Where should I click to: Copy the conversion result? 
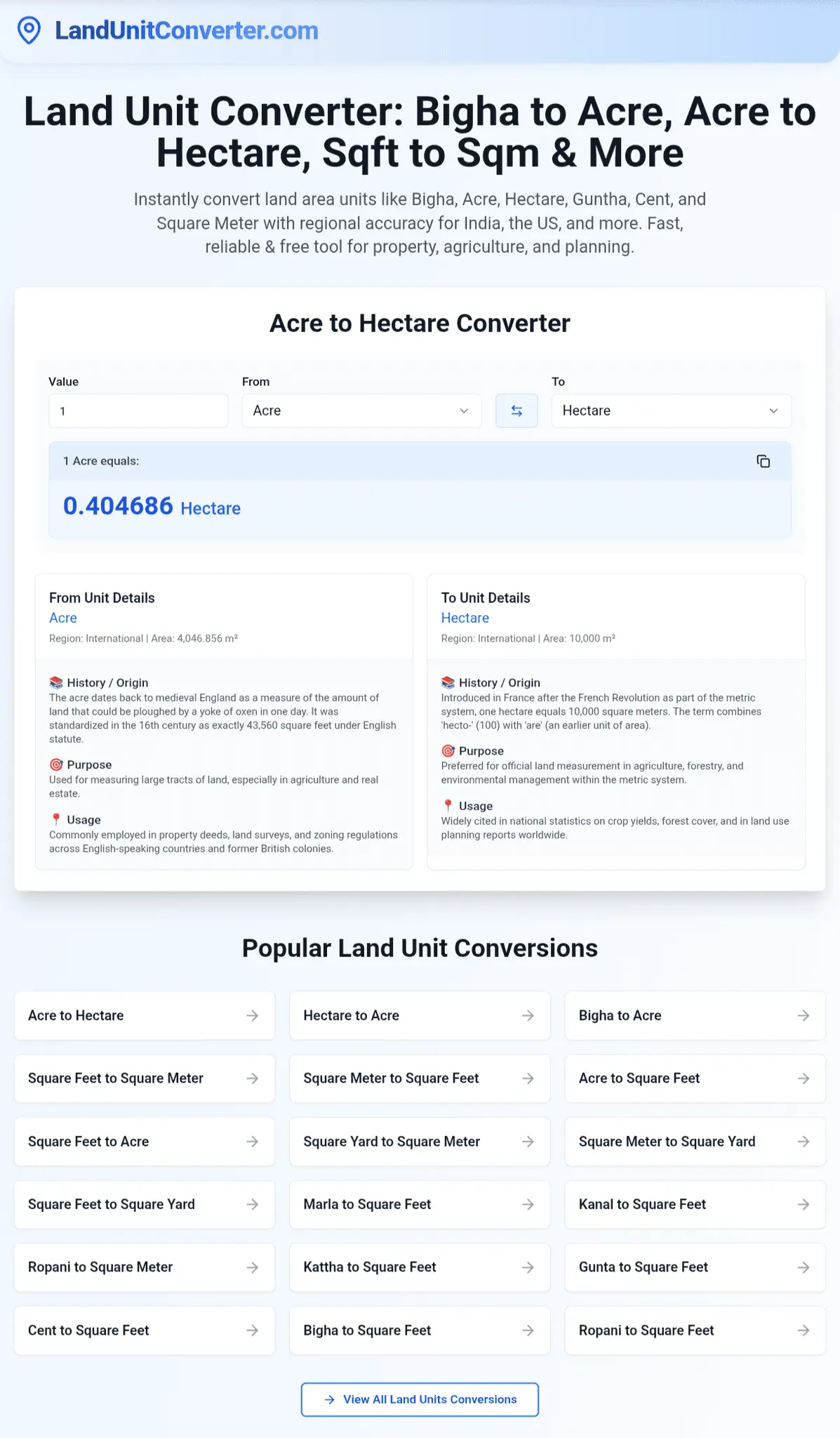click(764, 461)
